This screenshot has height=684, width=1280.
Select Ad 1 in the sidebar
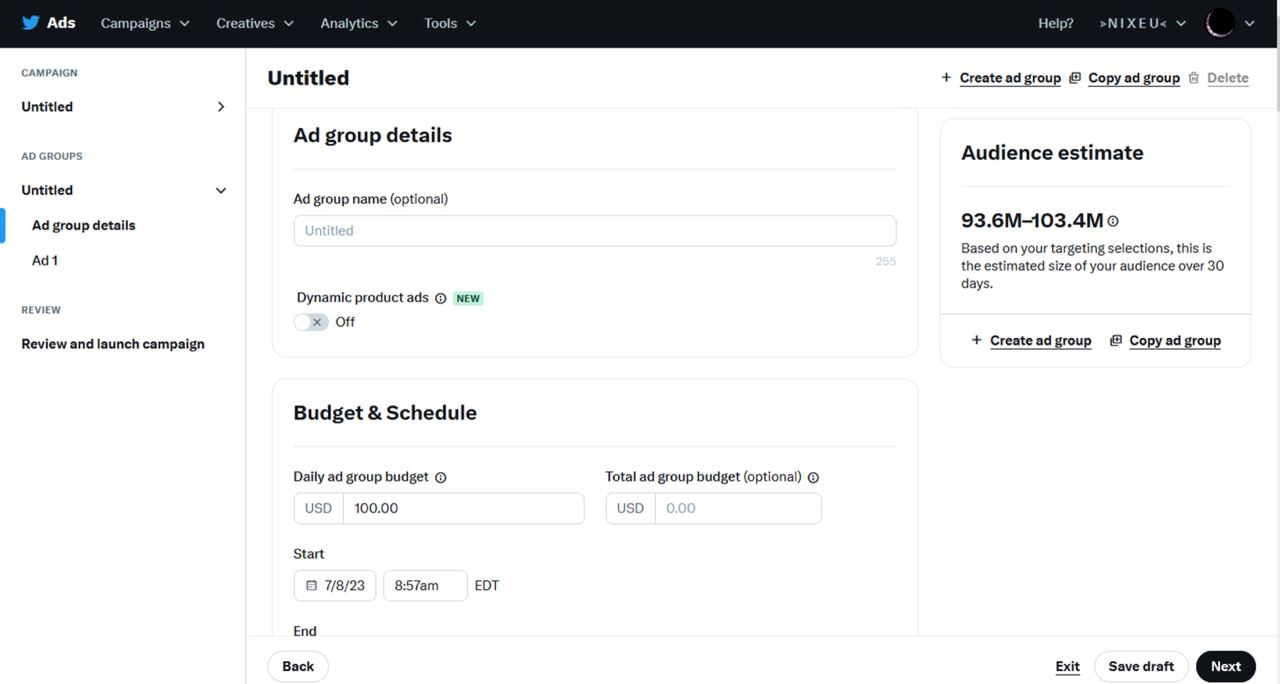(45, 260)
